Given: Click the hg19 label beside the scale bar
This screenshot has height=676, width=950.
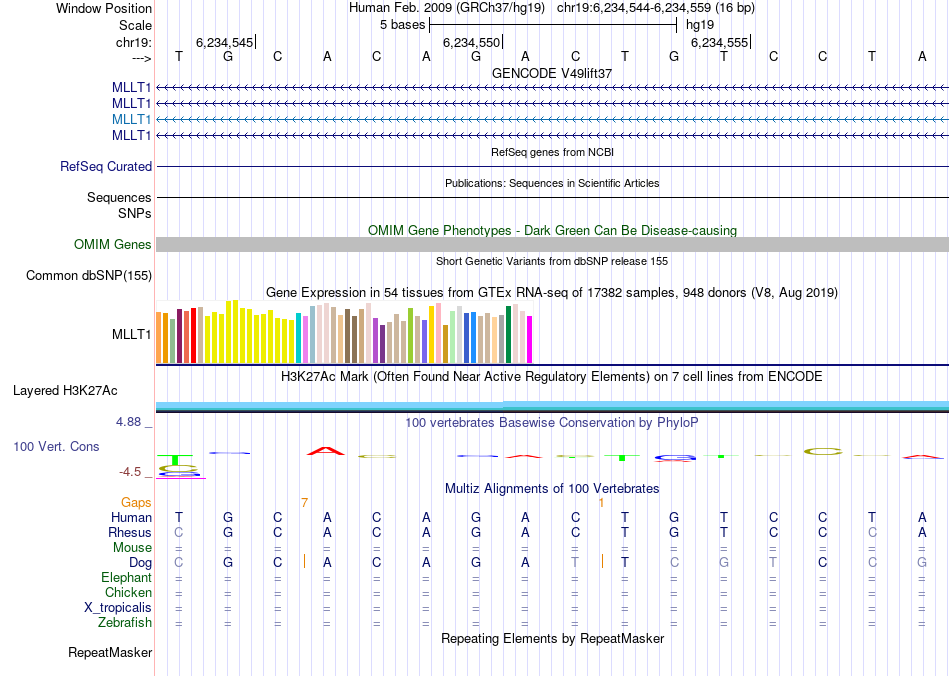Looking at the screenshot, I should [700, 25].
